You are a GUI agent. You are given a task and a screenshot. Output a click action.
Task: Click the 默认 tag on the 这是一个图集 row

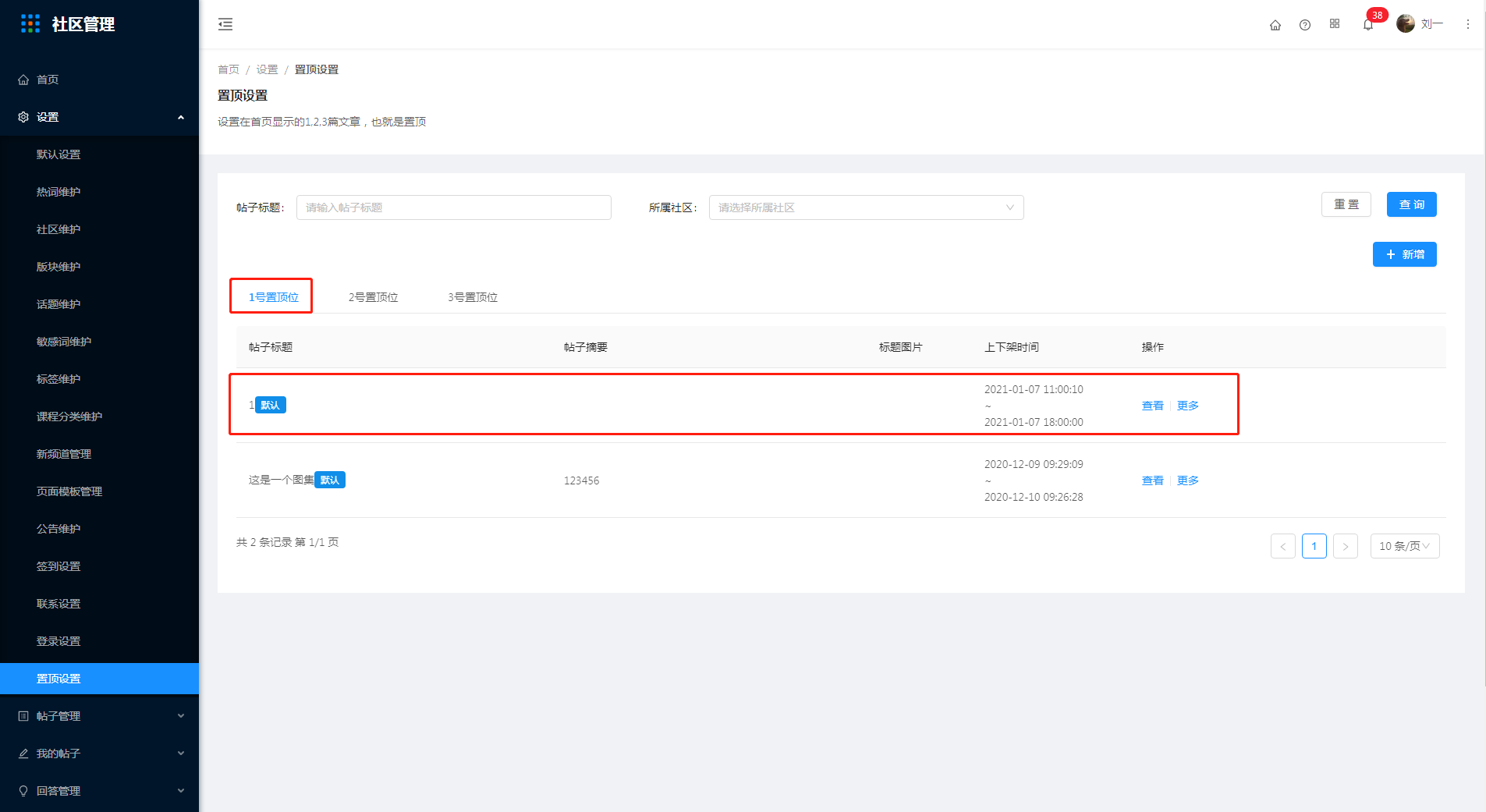(x=330, y=480)
